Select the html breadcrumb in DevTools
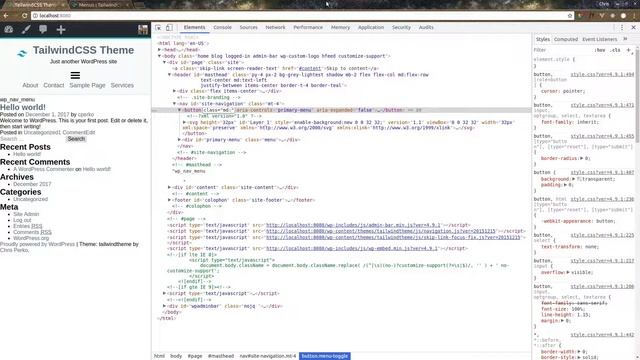640x360 pixels. pyautogui.click(x=159, y=356)
